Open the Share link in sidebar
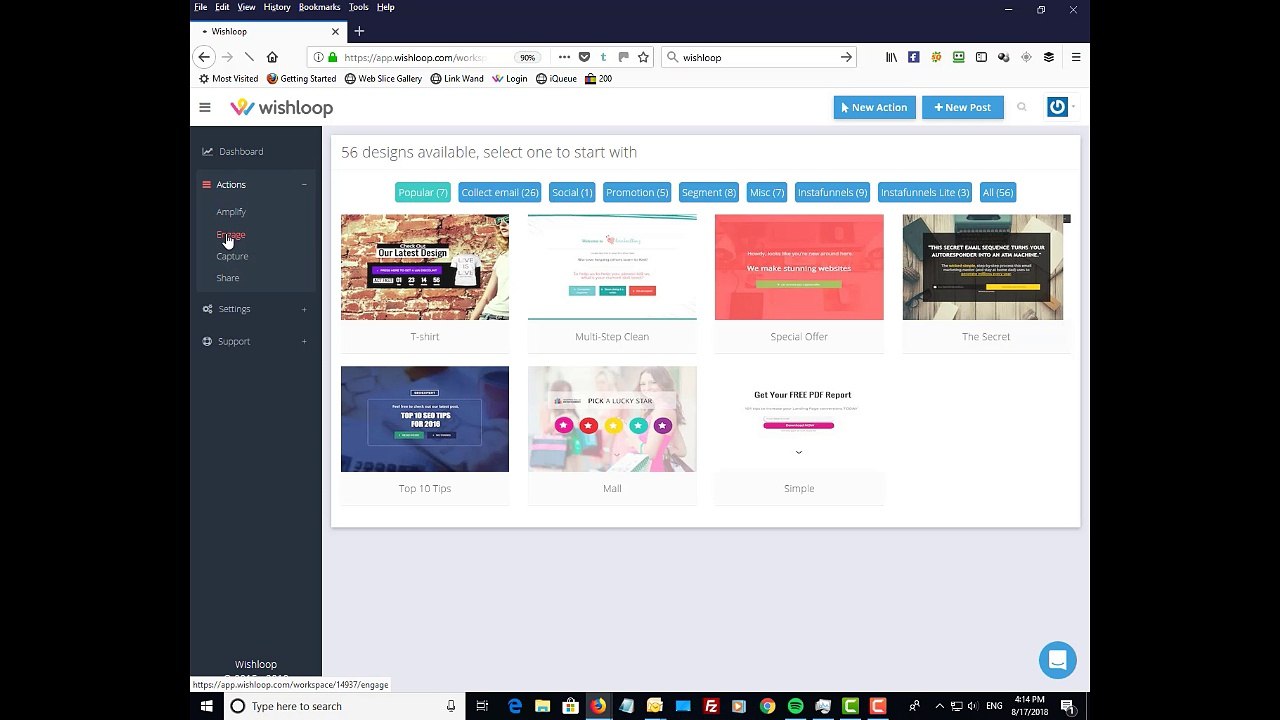This screenshot has height=720, width=1280. click(x=228, y=278)
